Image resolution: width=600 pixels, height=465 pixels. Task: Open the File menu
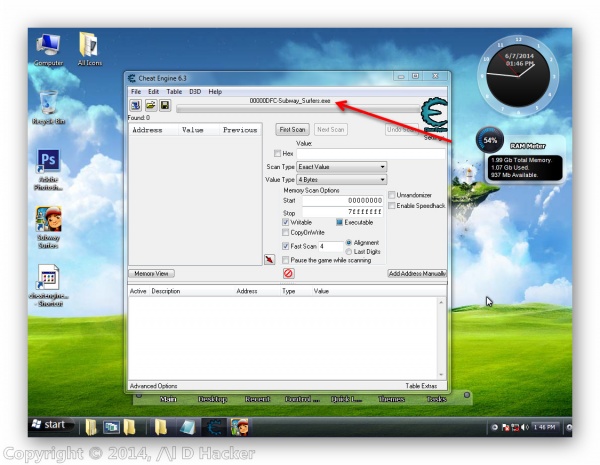pyautogui.click(x=136, y=91)
